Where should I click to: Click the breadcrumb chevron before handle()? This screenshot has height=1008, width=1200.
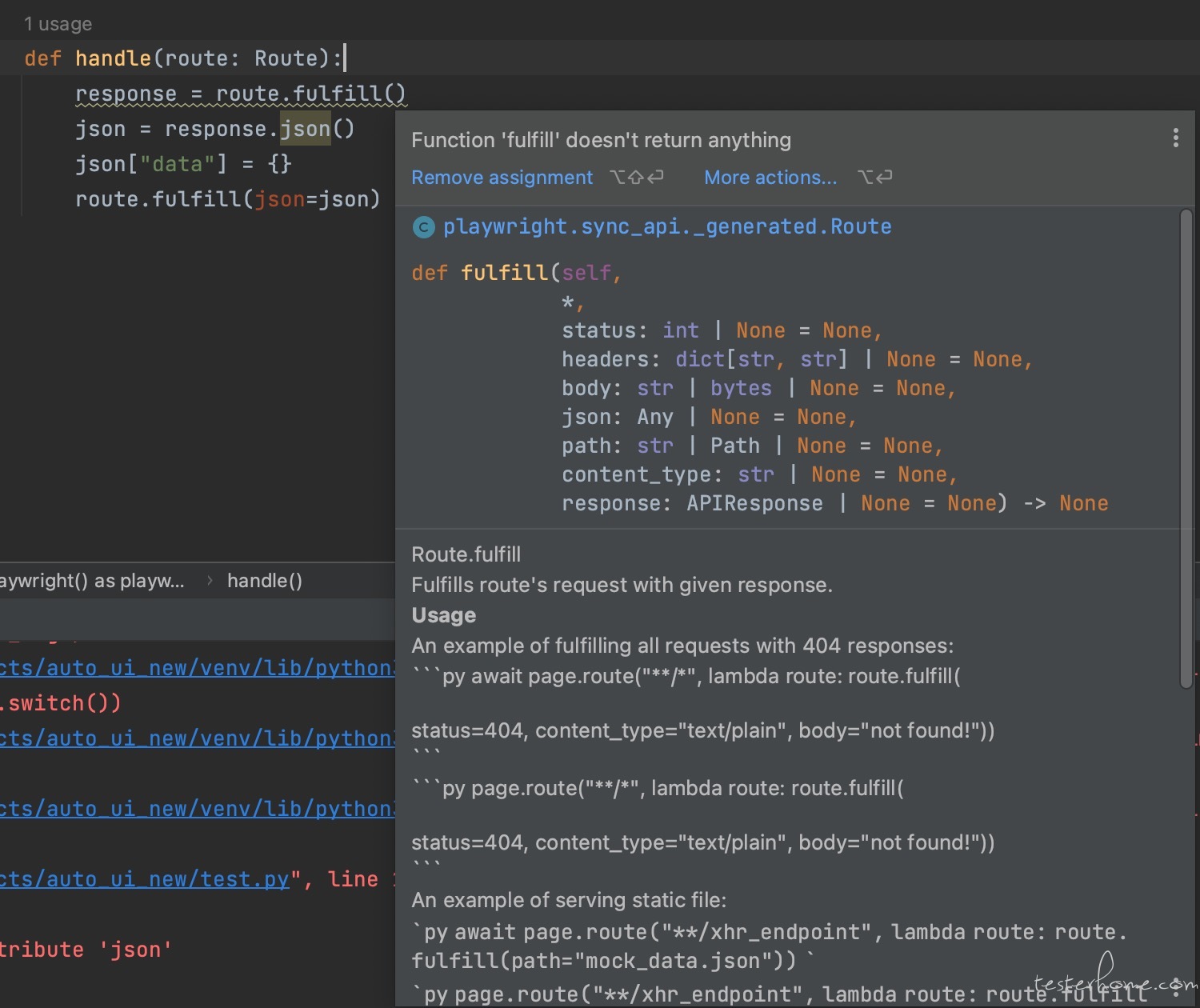click(x=210, y=581)
